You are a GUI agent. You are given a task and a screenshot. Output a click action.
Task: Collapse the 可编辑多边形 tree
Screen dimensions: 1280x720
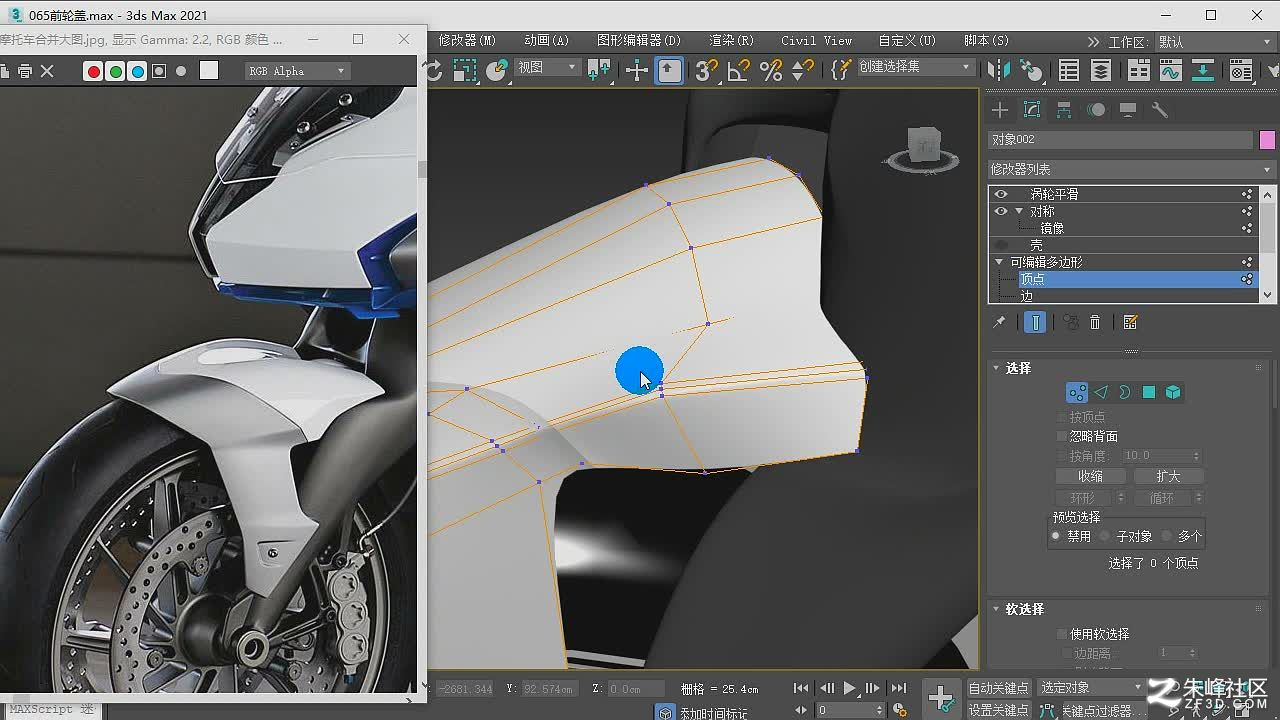pyautogui.click(x=999, y=262)
